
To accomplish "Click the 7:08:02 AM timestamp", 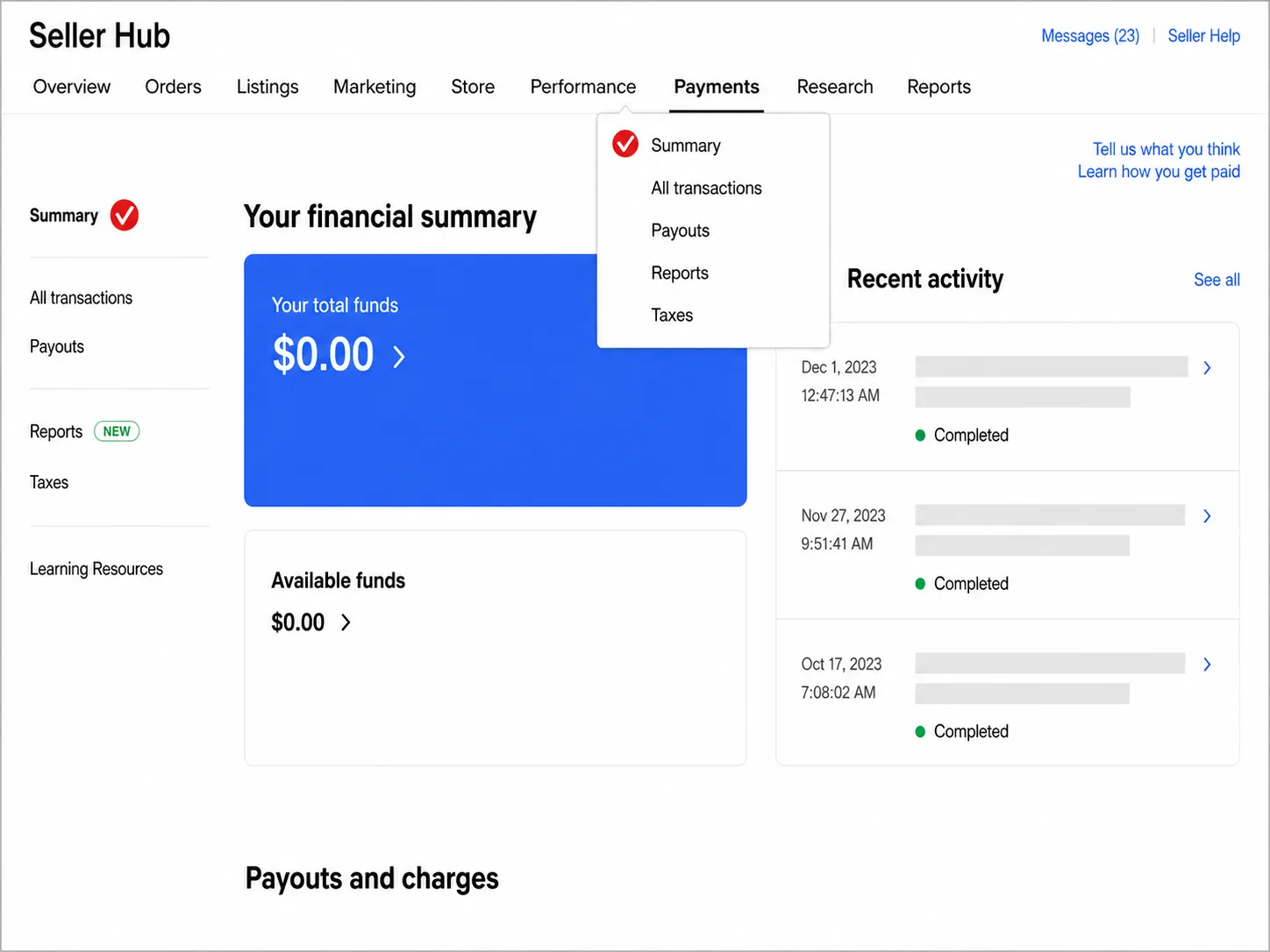I will 838,692.
